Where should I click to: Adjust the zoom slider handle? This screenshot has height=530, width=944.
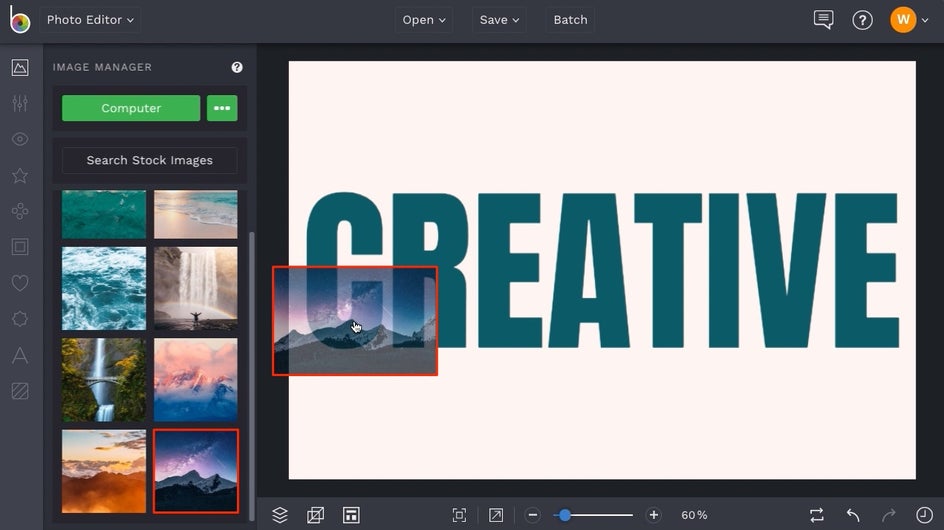565,515
